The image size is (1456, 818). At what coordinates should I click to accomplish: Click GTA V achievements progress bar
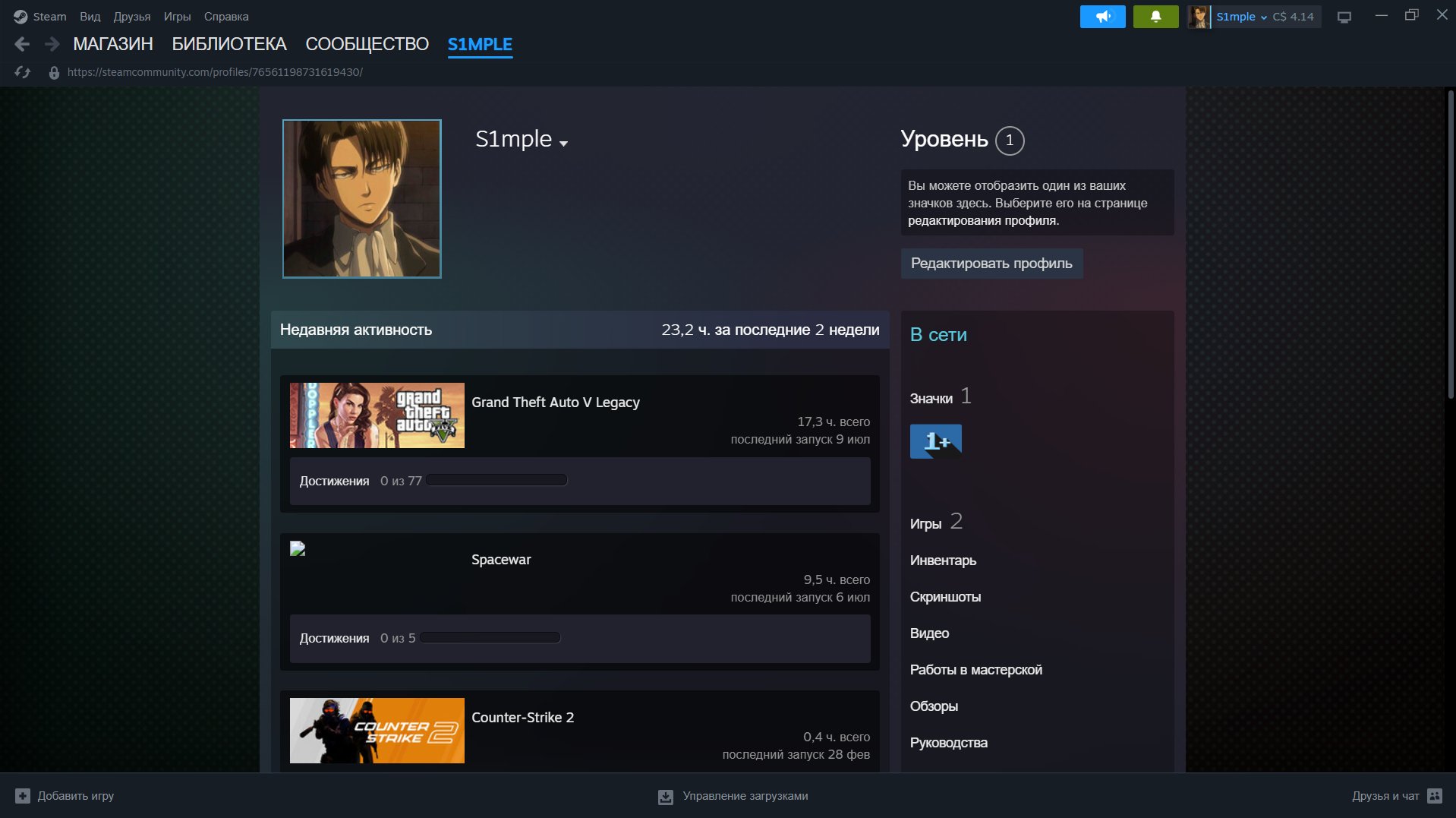(496, 480)
